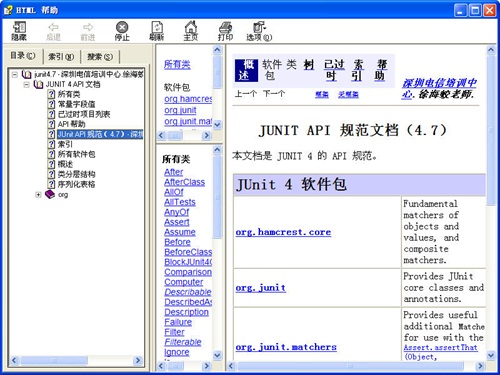500x375 pixels.
Task: Click the help page icon beside 所有类 in tree
Action: (51, 94)
